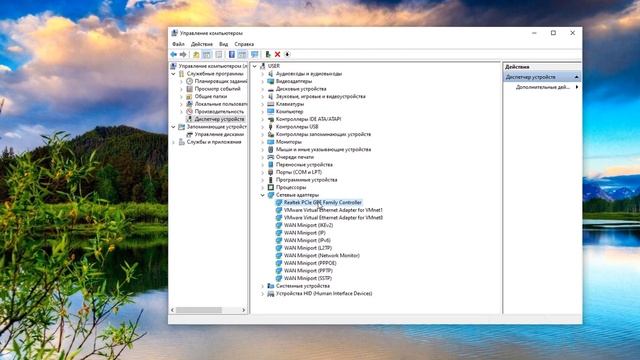Select WAN Miniport (L2TP)
Viewport: 640px width, 360px height.
tap(308, 248)
